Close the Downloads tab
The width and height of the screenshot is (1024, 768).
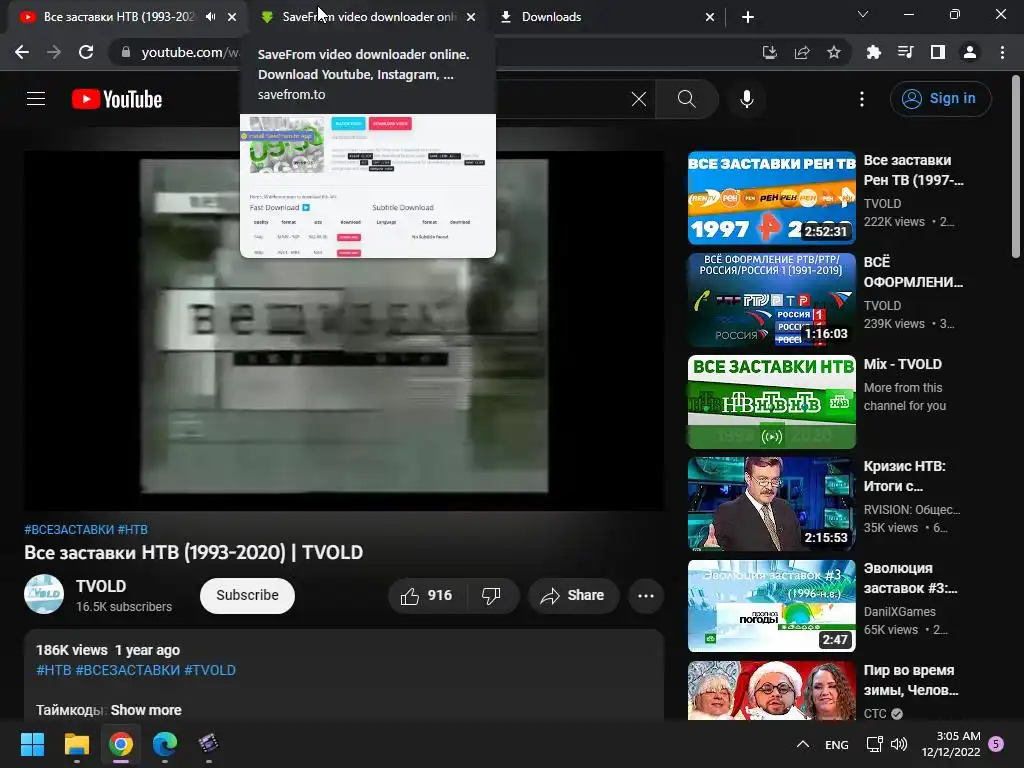[710, 17]
